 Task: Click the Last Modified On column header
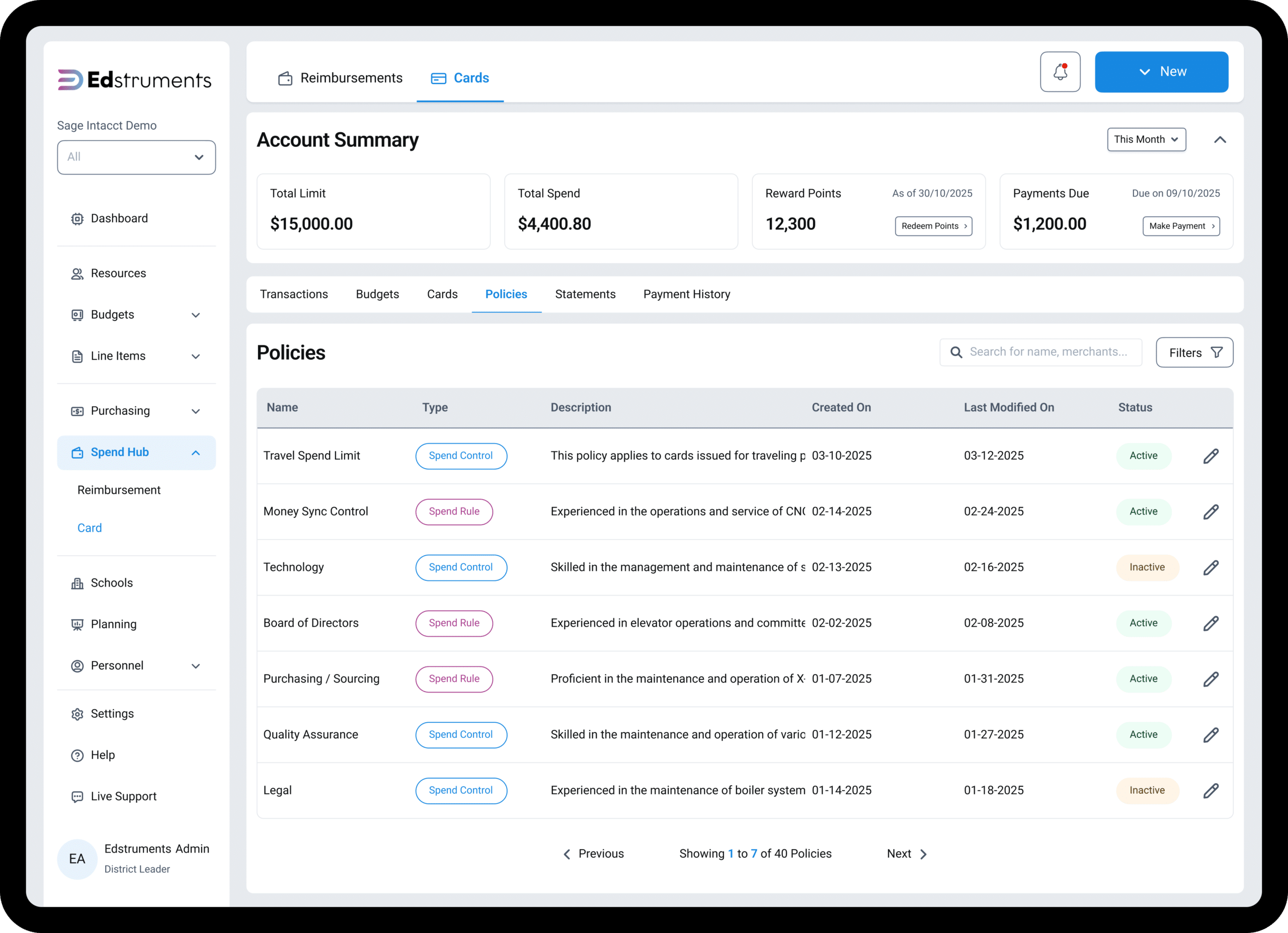(1009, 408)
